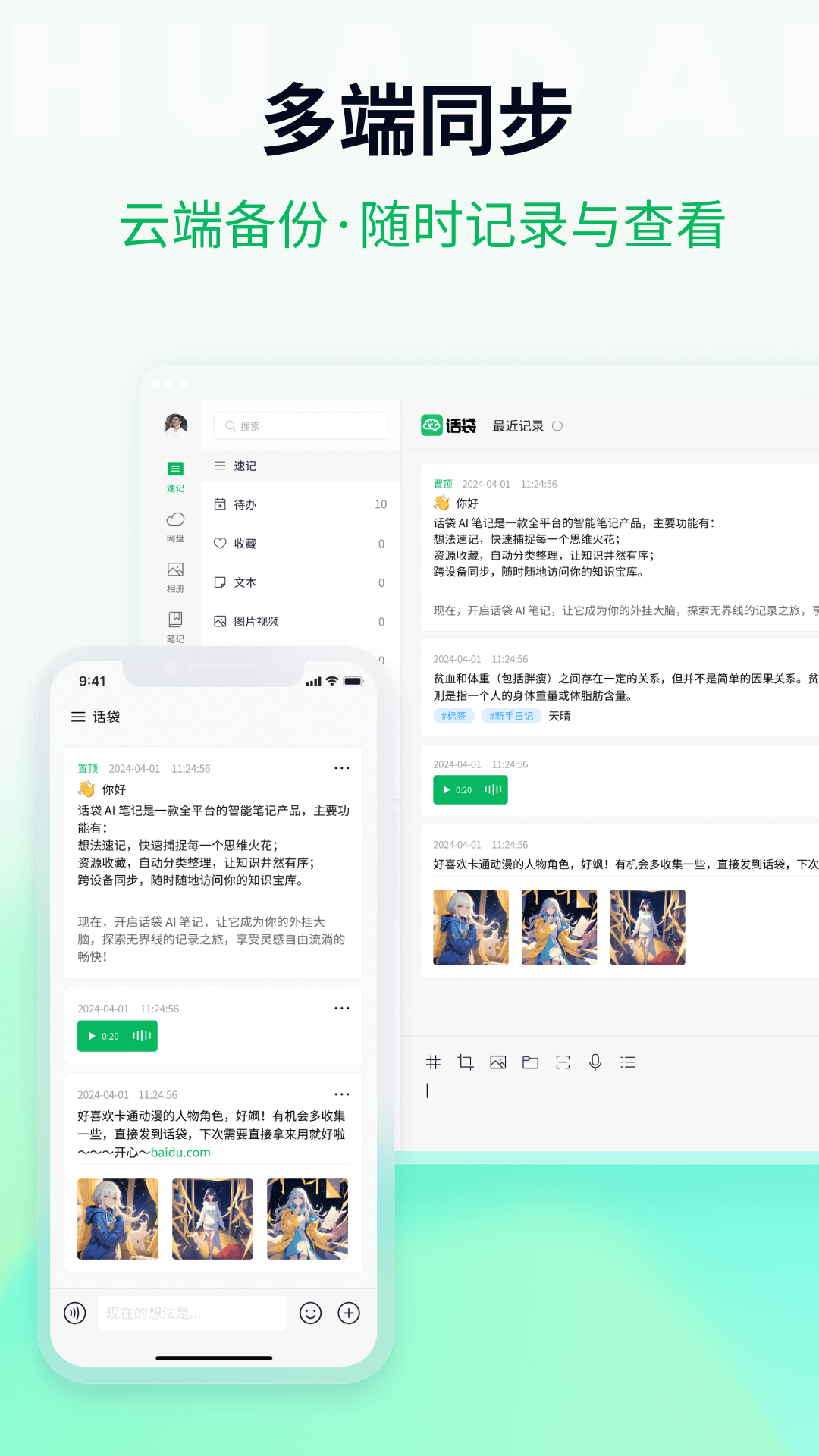
Task: Open the 网盘 cloud icon in sidebar
Action: coord(175,526)
